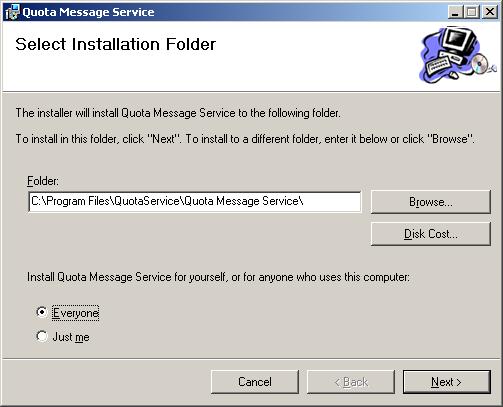Click the "Folder:" field label
The width and height of the screenshot is (503, 407).
click(43, 181)
